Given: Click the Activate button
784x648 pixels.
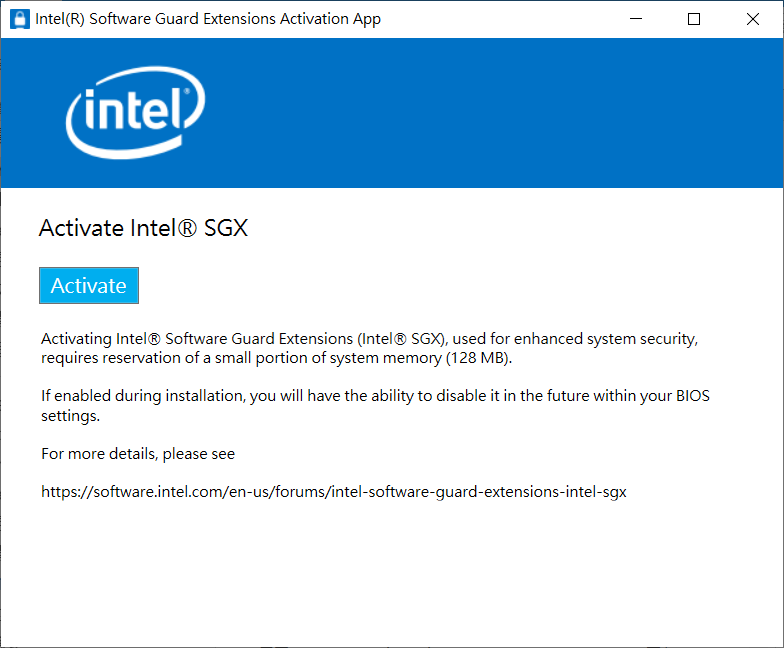Looking at the screenshot, I should point(89,285).
